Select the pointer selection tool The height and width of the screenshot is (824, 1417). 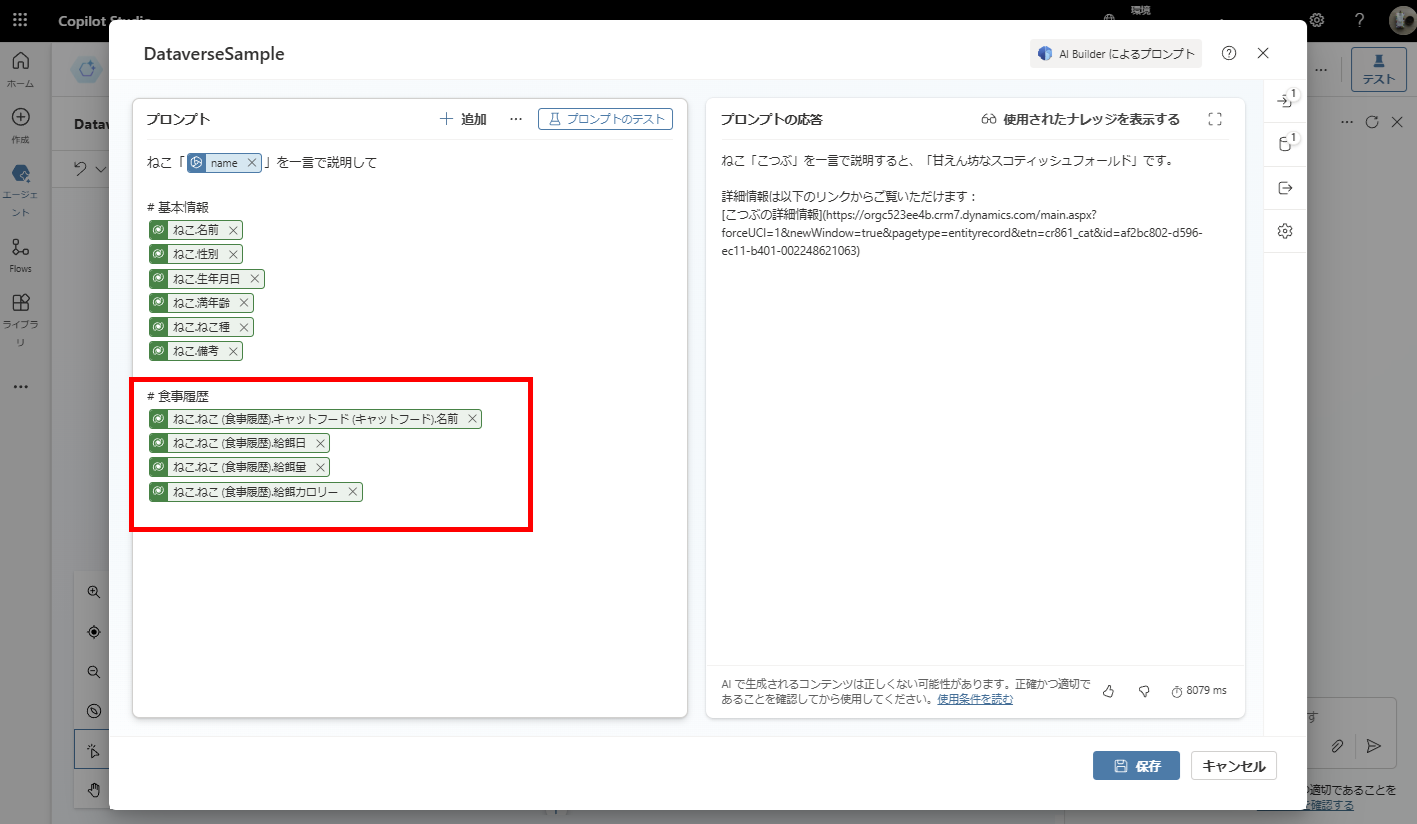pyautogui.click(x=93, y=748)
